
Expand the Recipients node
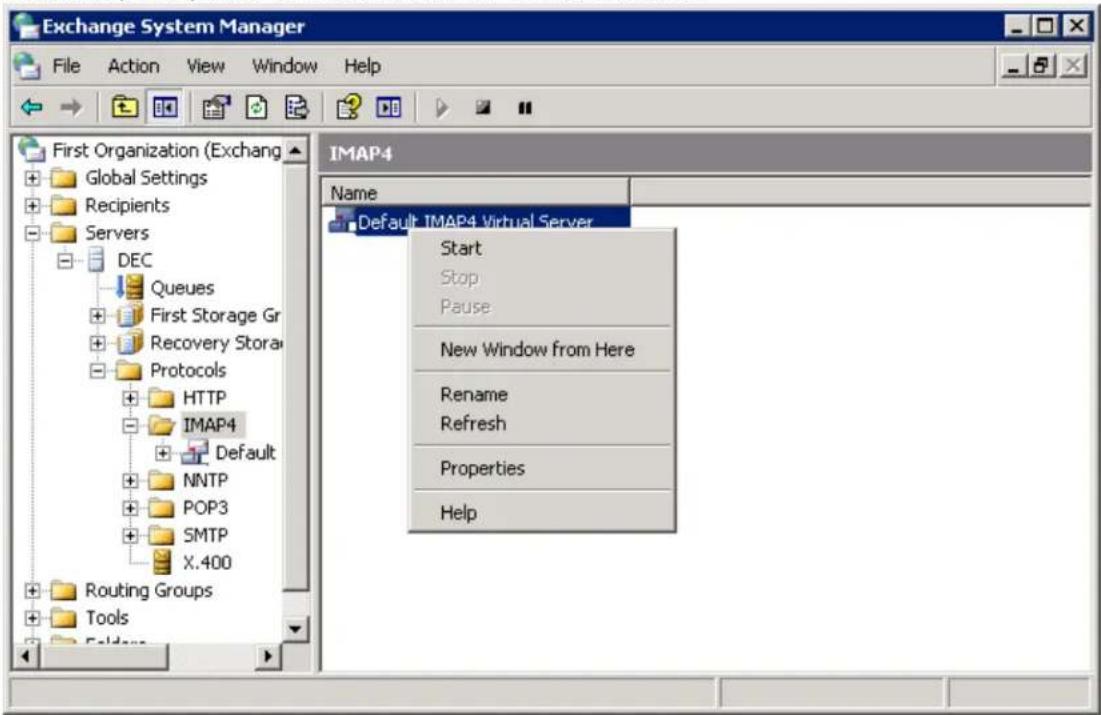32,205
